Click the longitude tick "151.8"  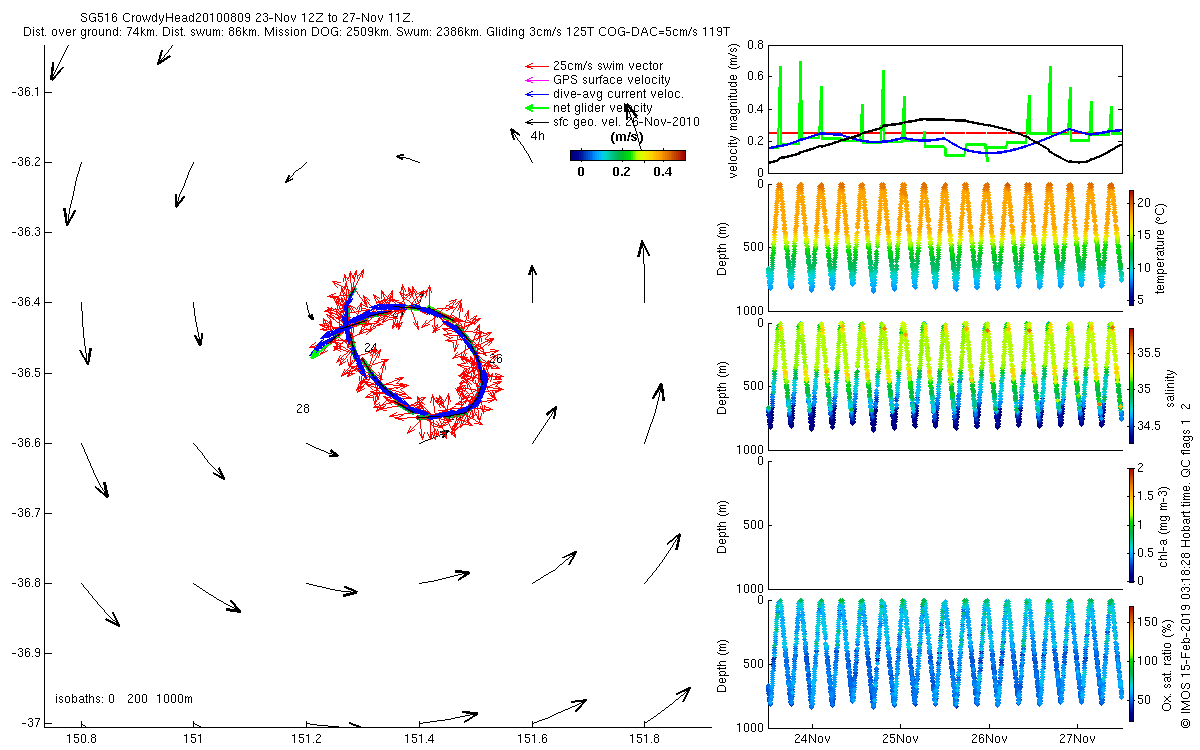[645, 739]
